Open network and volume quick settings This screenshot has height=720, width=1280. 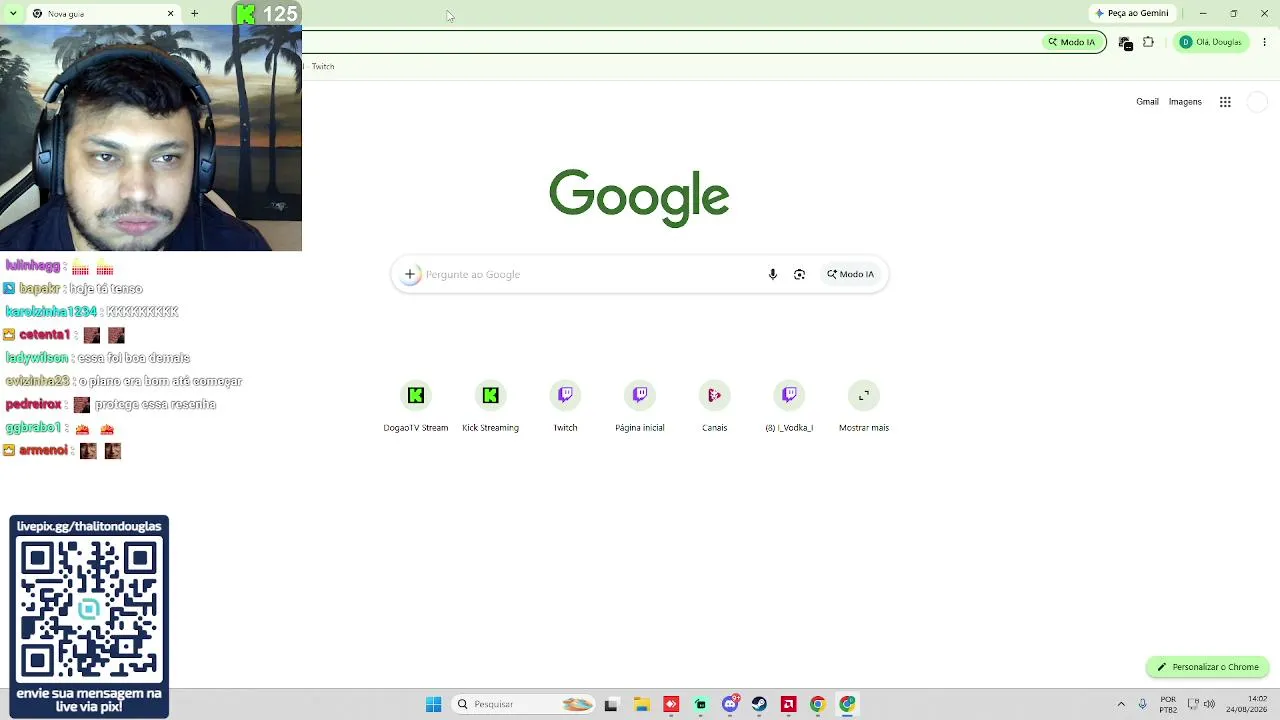click(x=1201, y=704)
